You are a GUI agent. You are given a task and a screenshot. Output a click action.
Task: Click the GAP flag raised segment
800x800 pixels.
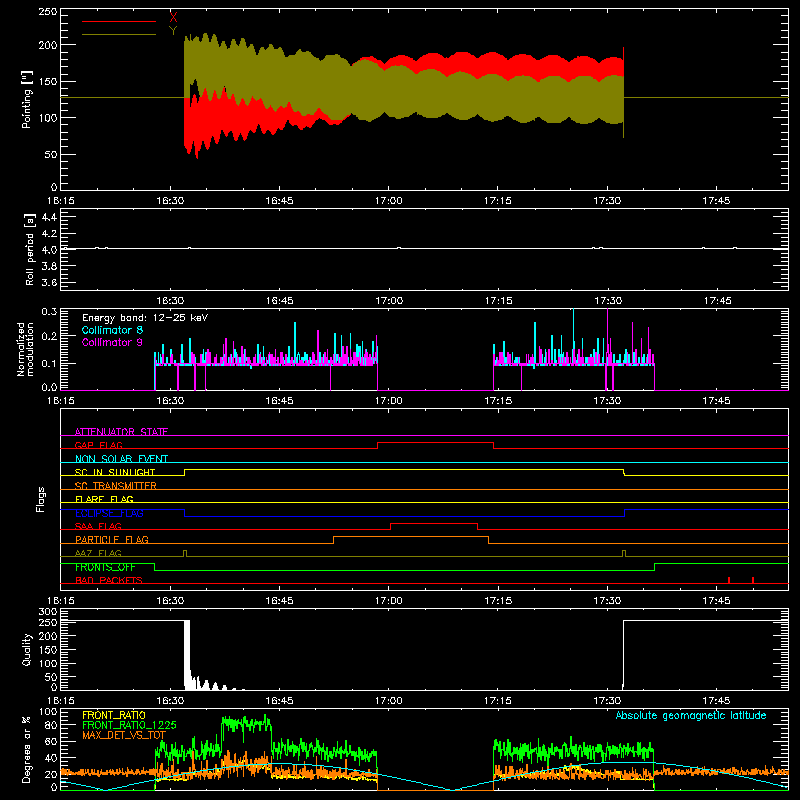click(x=435, y=443)
